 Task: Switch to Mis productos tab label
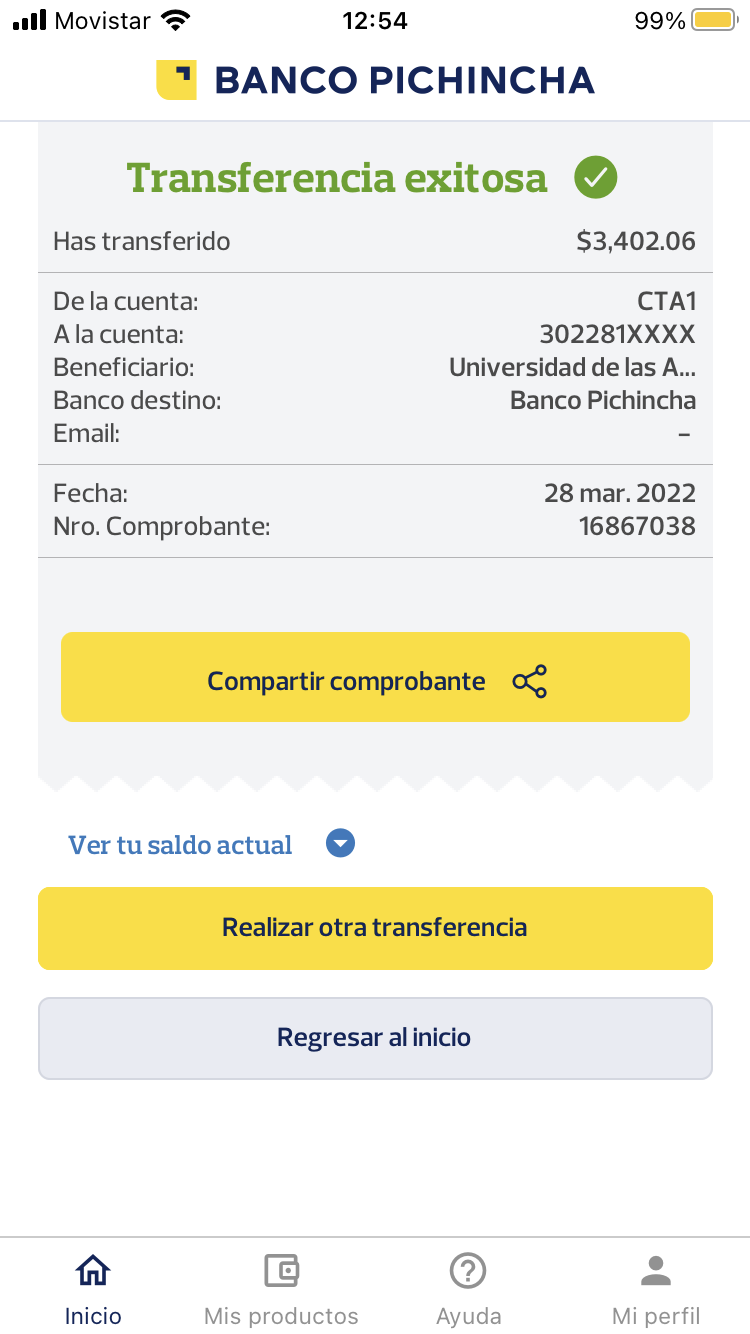pyautogui.click(x=281, y=1316)
